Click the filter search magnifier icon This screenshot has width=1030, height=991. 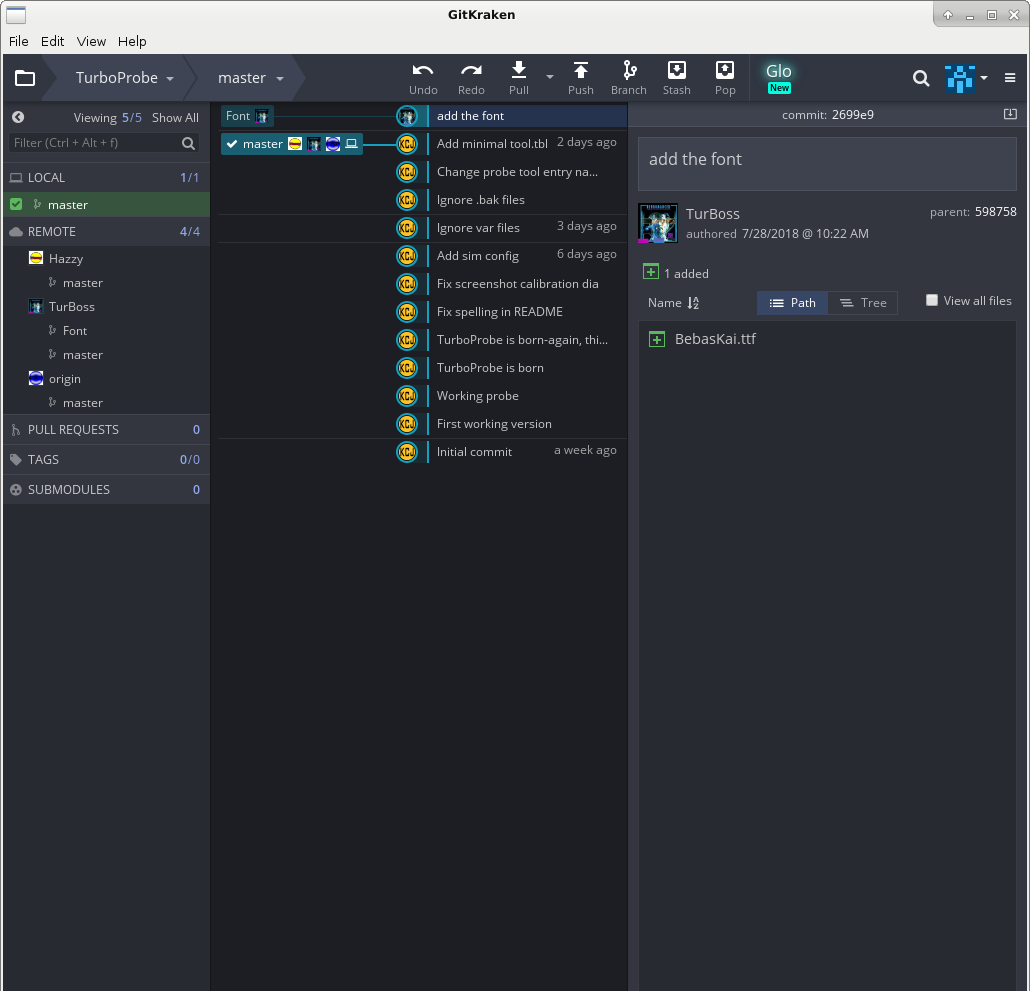point(189,143)
